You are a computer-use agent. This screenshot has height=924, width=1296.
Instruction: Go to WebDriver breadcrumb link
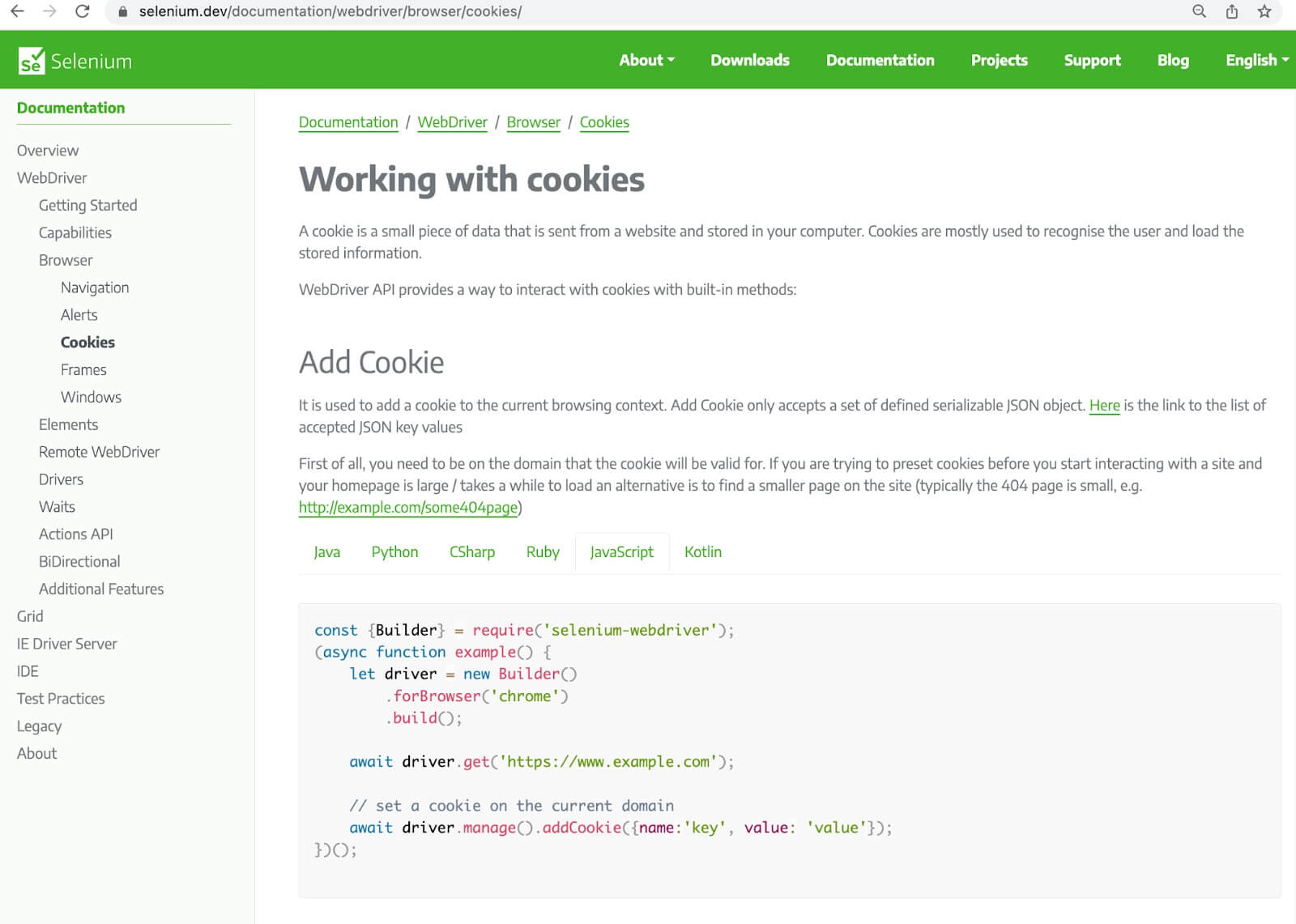tap(452, 122)
